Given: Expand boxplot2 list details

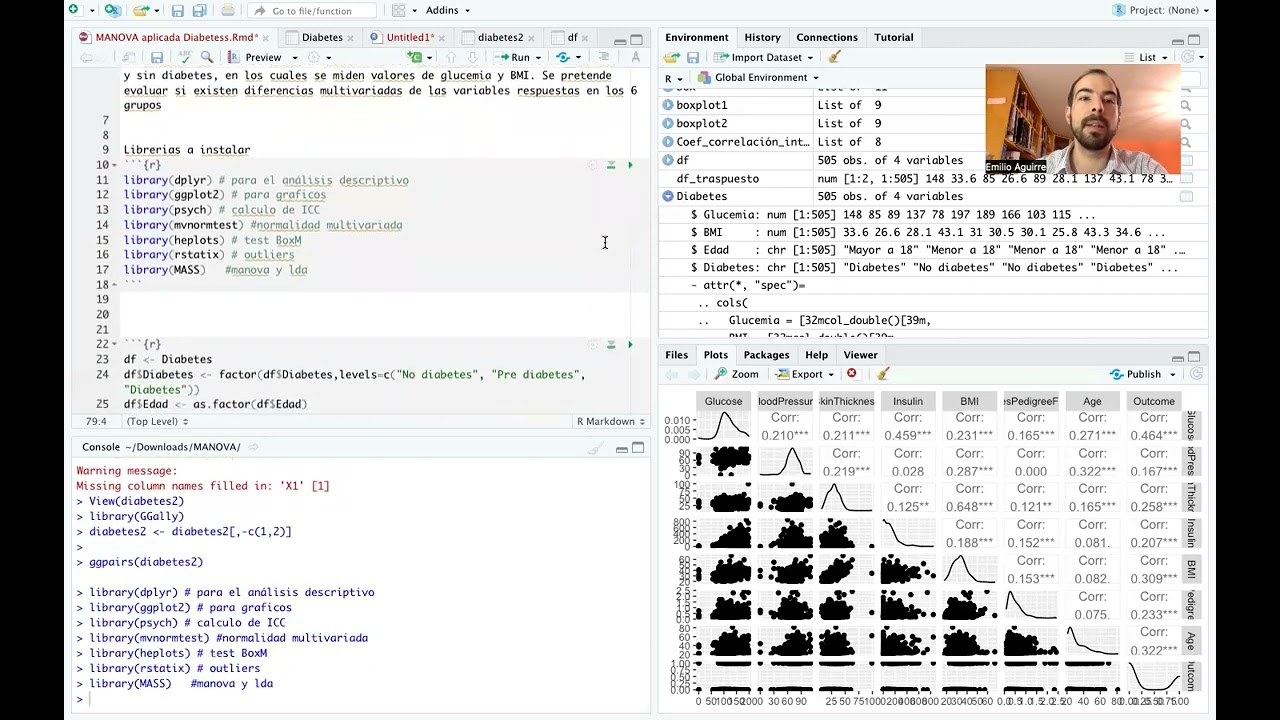Looking at the screenshot, I should tap(667, 123).
